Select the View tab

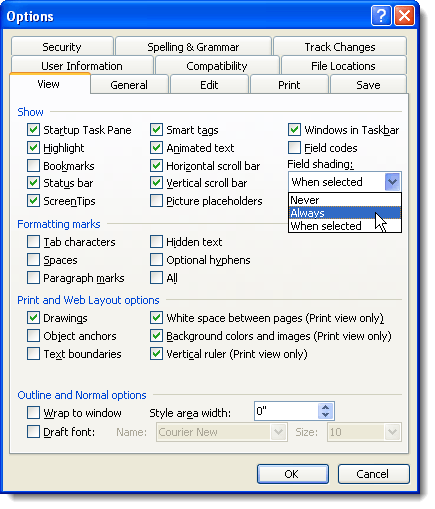point(49,84)
